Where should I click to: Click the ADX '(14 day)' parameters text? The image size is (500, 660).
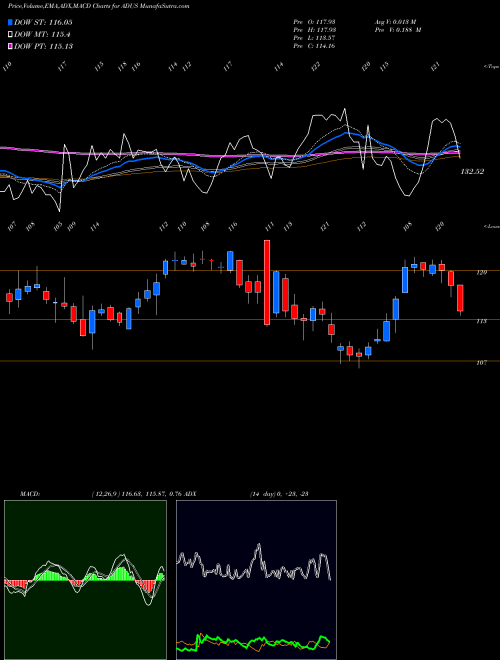coord(263,494)
